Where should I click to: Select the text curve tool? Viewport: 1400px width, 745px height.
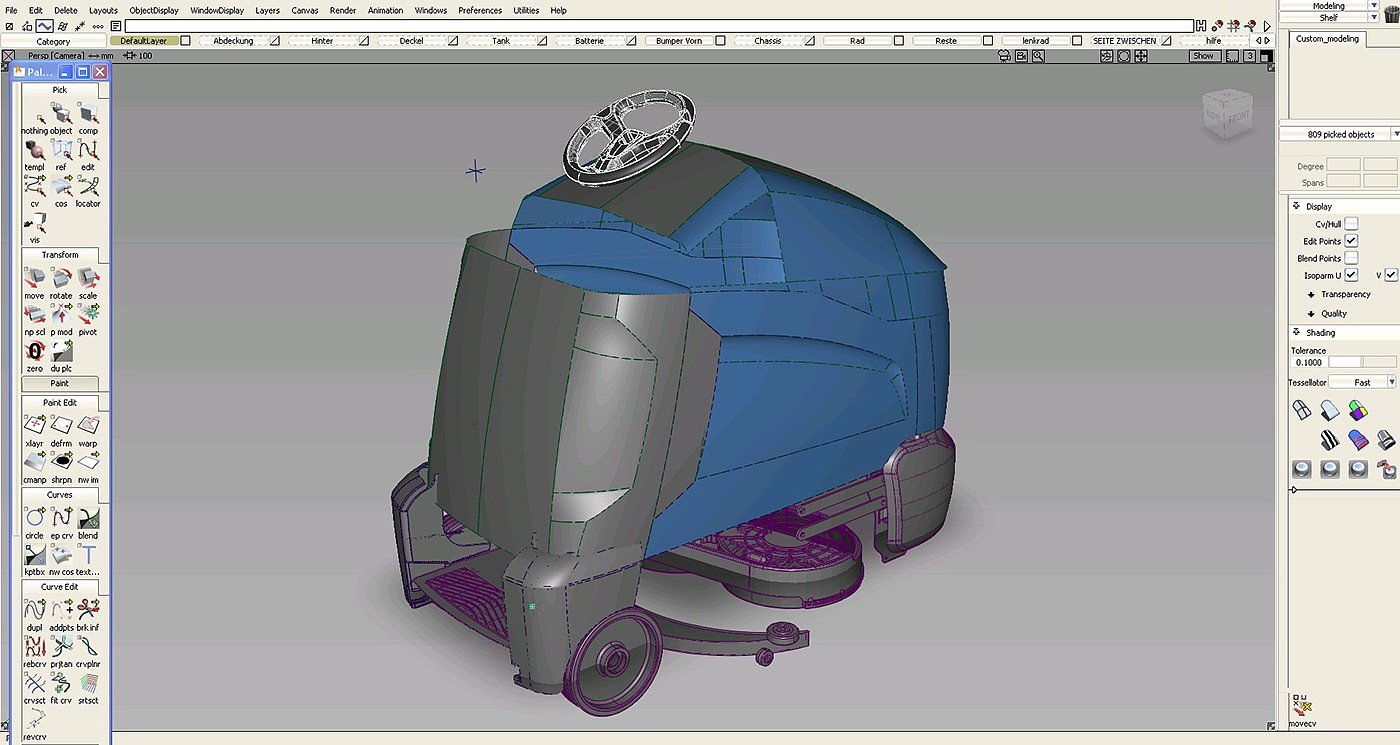point(88,556)
